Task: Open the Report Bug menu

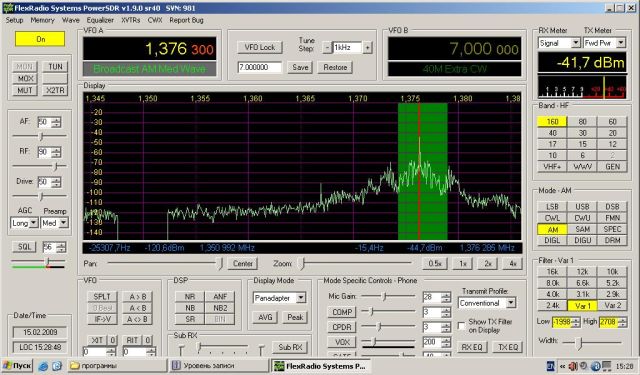Action: point(186,20)
